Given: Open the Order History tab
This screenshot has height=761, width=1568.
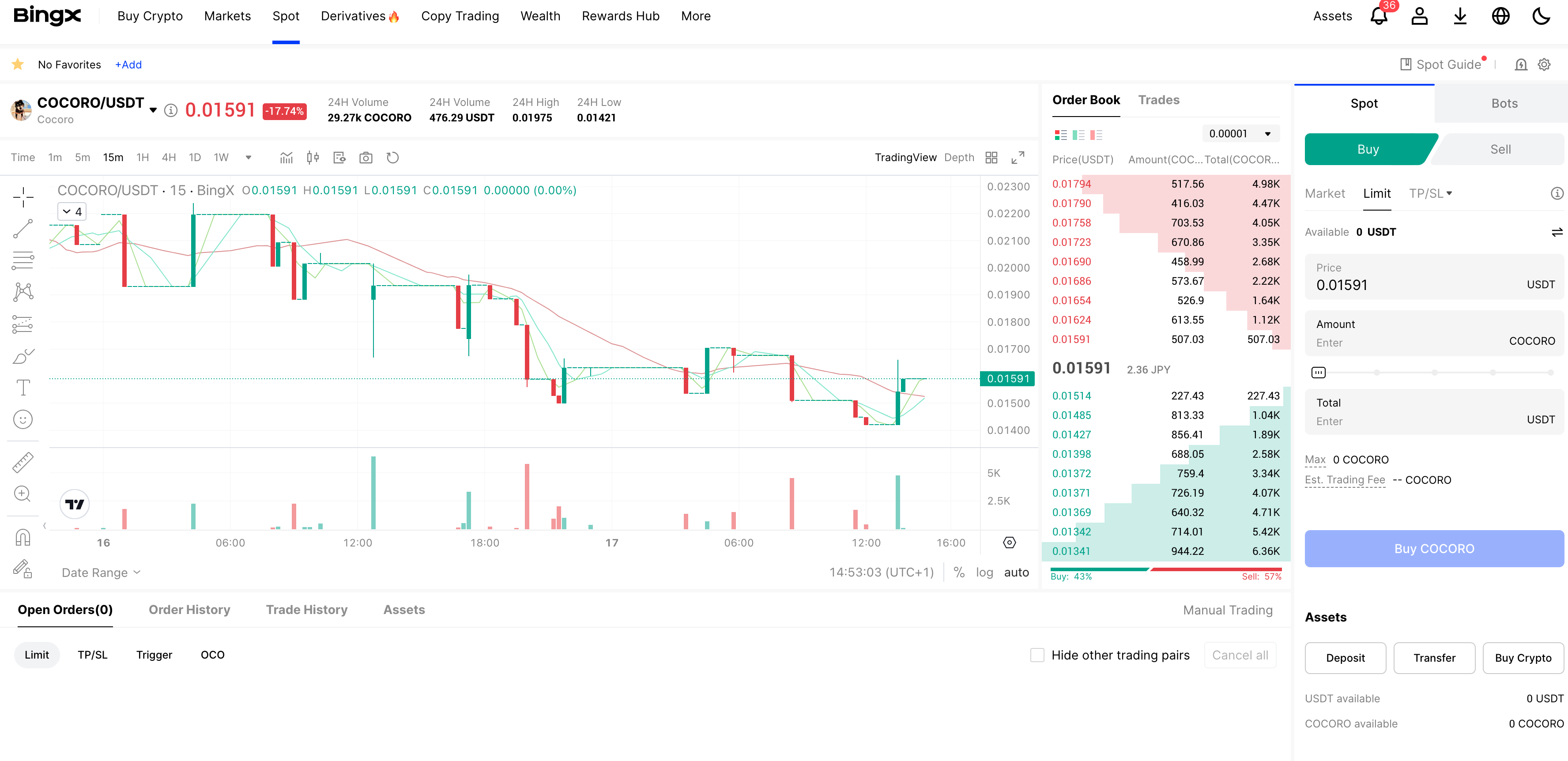Looking at the screenshot, I should pos(189,610).
